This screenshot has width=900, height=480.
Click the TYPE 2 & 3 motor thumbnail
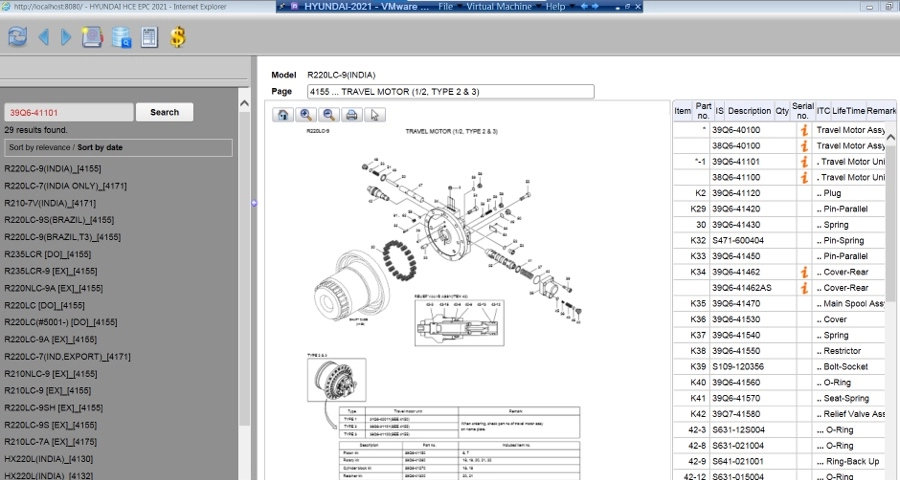click(x=336, y=380)
